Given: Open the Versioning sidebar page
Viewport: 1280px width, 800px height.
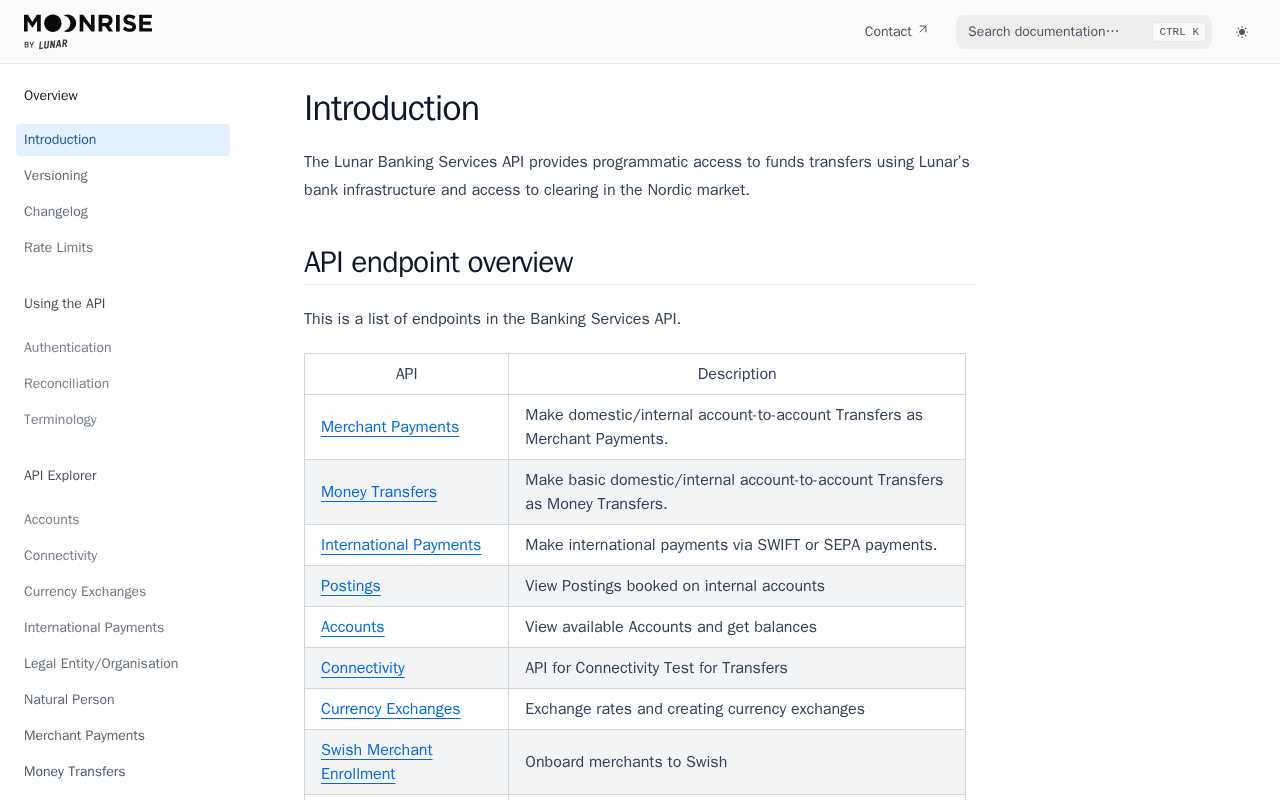Looking at the screenshot, I should [56, 176].
